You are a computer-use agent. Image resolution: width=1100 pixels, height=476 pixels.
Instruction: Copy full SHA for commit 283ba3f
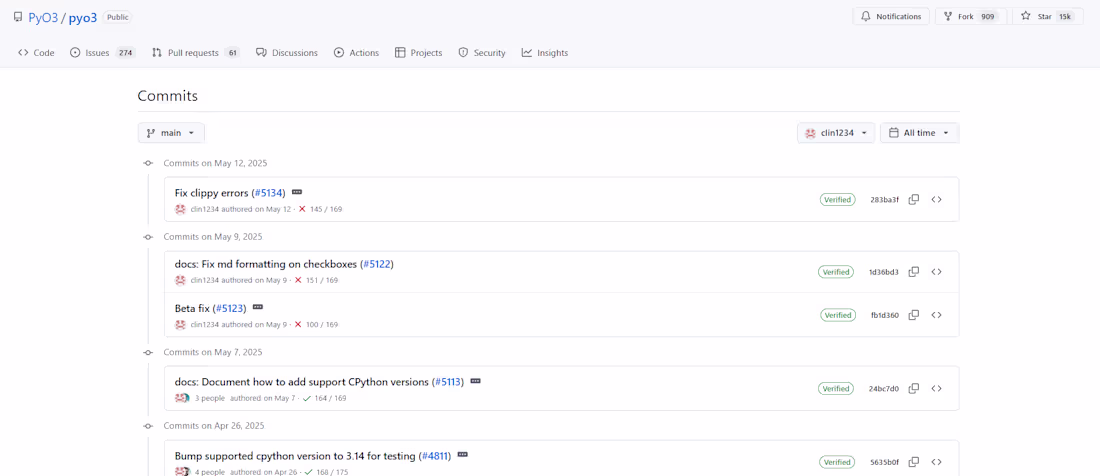[x=913, y=200]
